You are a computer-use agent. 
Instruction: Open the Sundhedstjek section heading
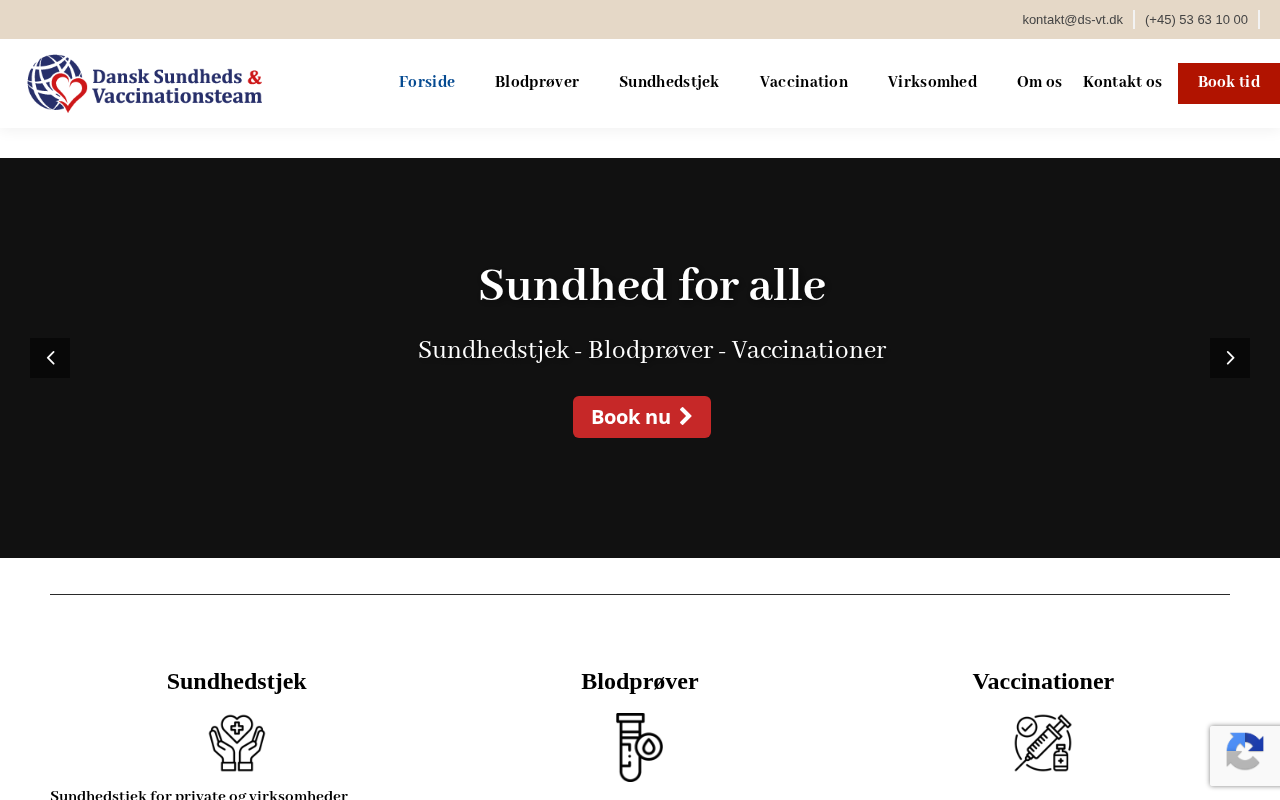237,682
